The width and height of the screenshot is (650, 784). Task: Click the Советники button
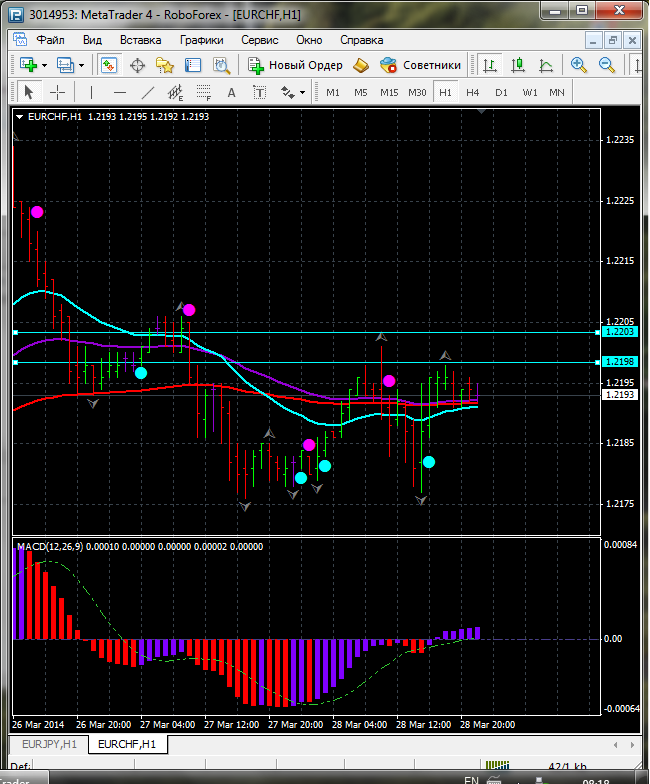421,65
